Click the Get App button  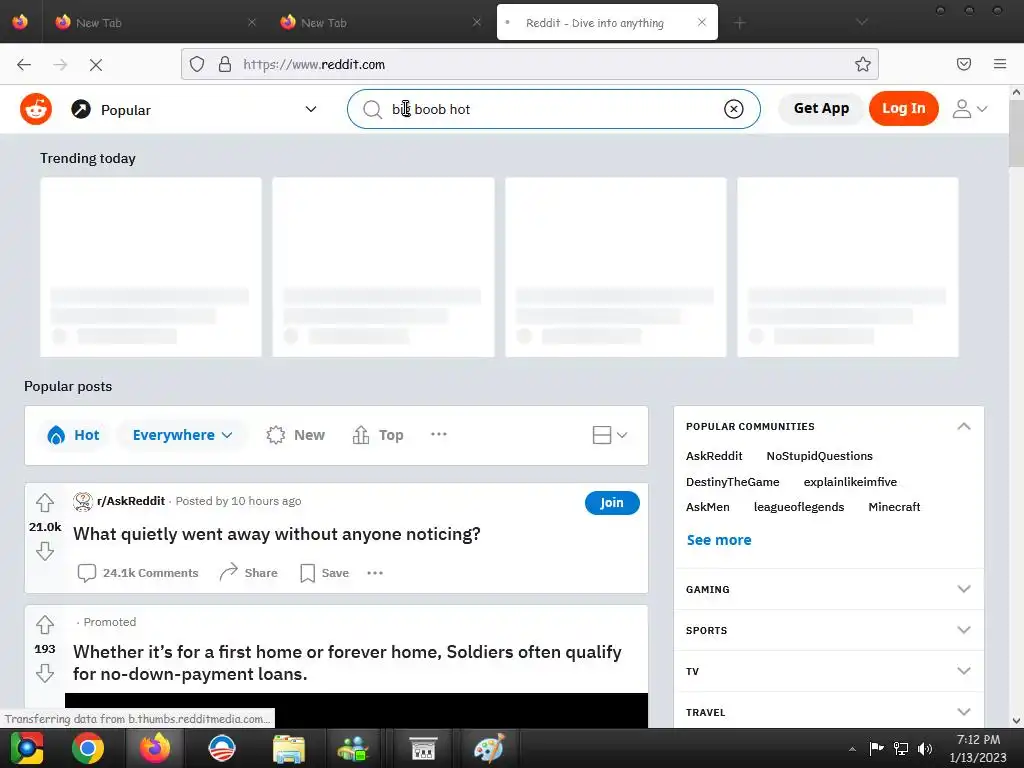(821, 108)
